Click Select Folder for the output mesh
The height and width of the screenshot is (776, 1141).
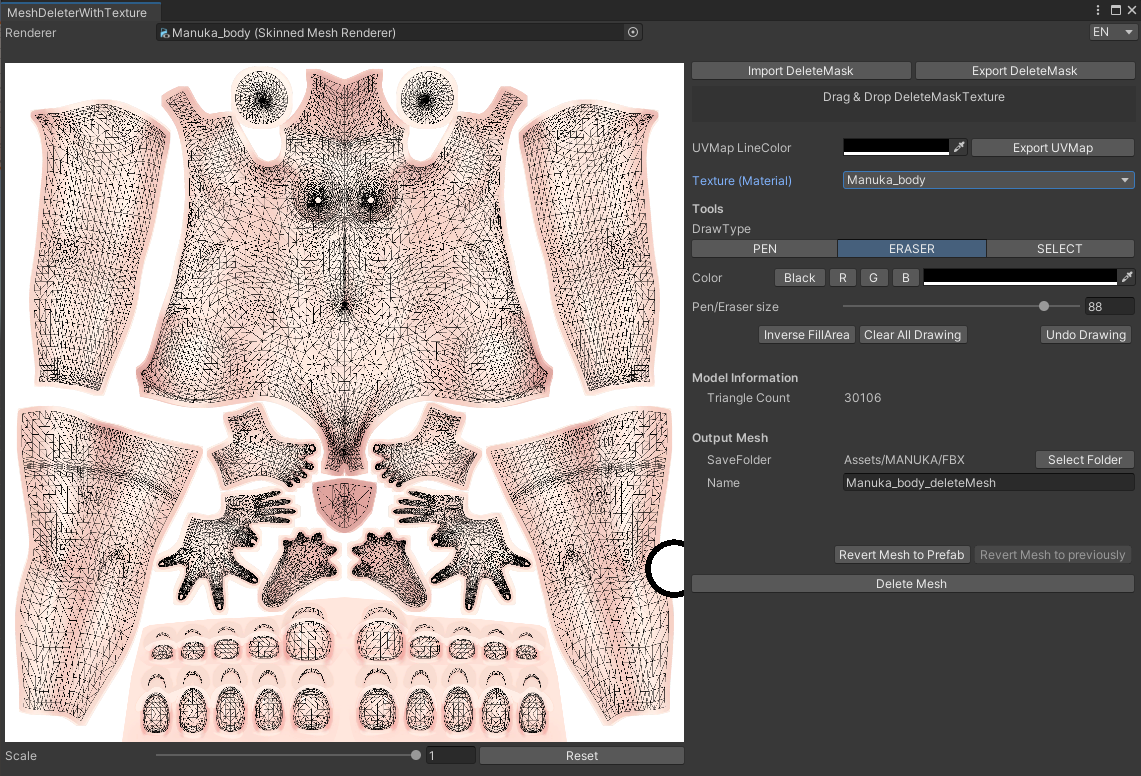[x=1084, y=459]
